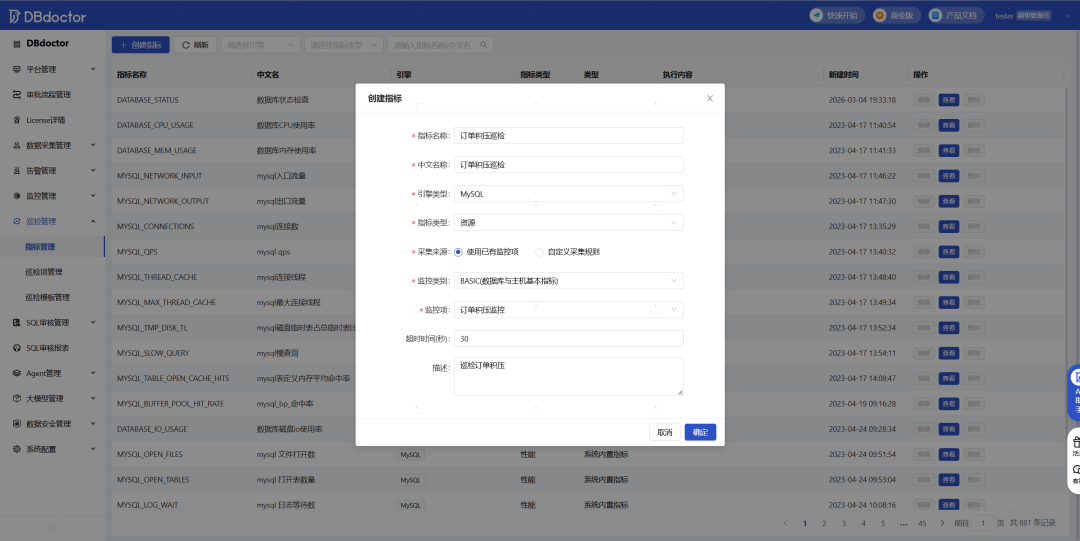Click 确定 to confirm creating indicator
The width and height of the screenshot is (1080, 541).
[x=700, y=432]
